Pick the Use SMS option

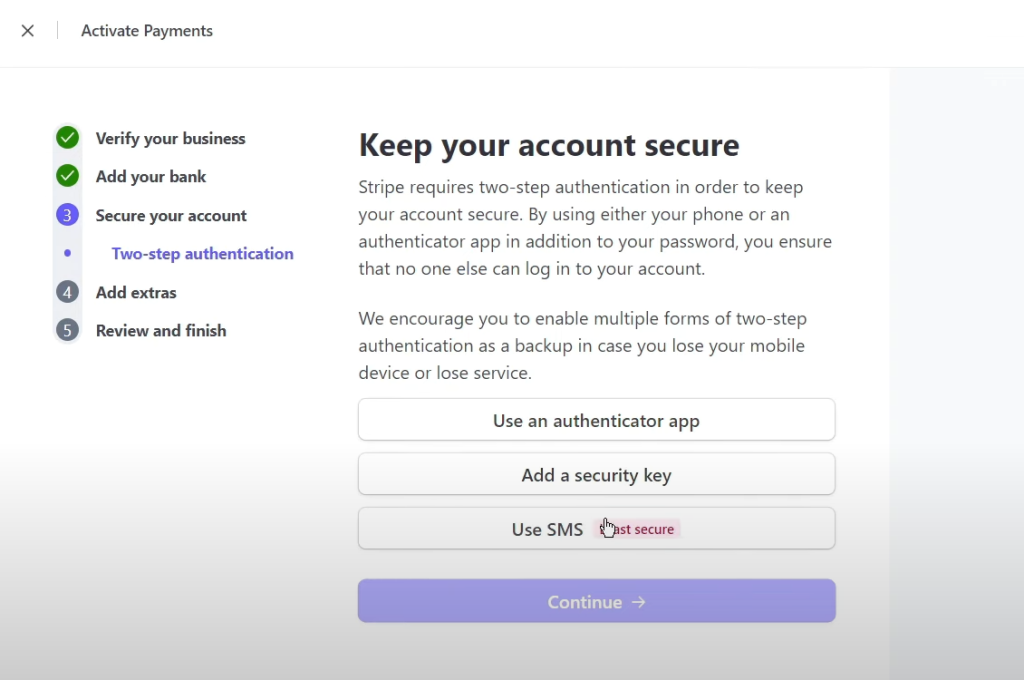546,529
